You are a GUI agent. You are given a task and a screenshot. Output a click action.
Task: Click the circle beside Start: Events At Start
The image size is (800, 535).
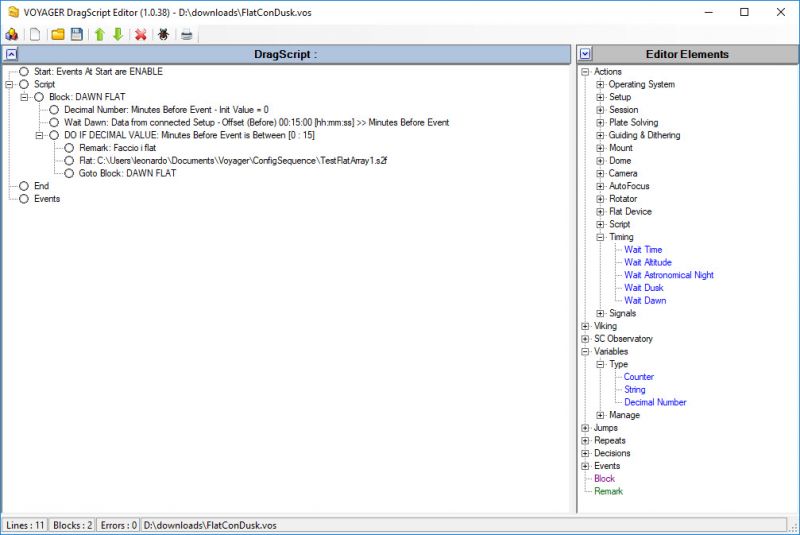tap(24, 71)
